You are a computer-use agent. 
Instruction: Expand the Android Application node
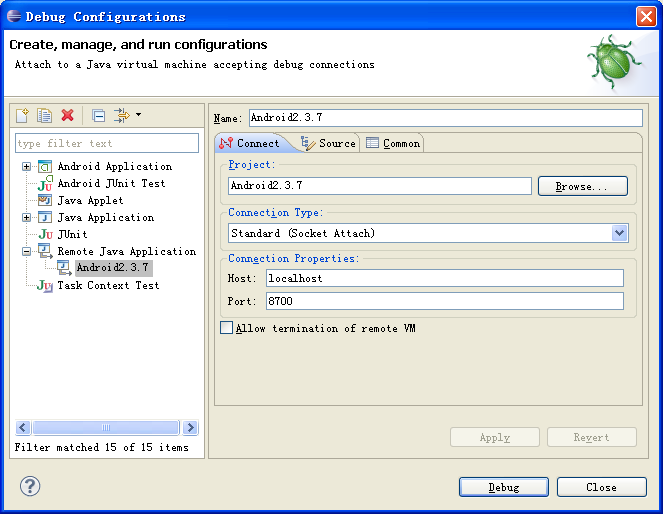[27, 166]
